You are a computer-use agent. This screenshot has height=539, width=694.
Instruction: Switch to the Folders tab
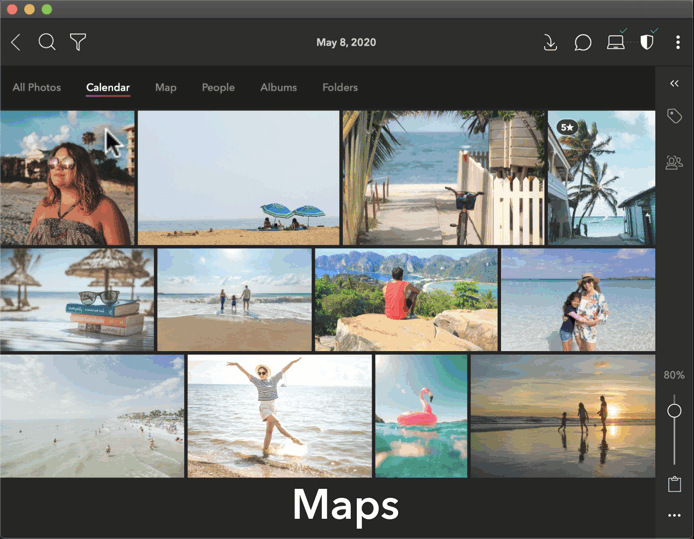340,87
